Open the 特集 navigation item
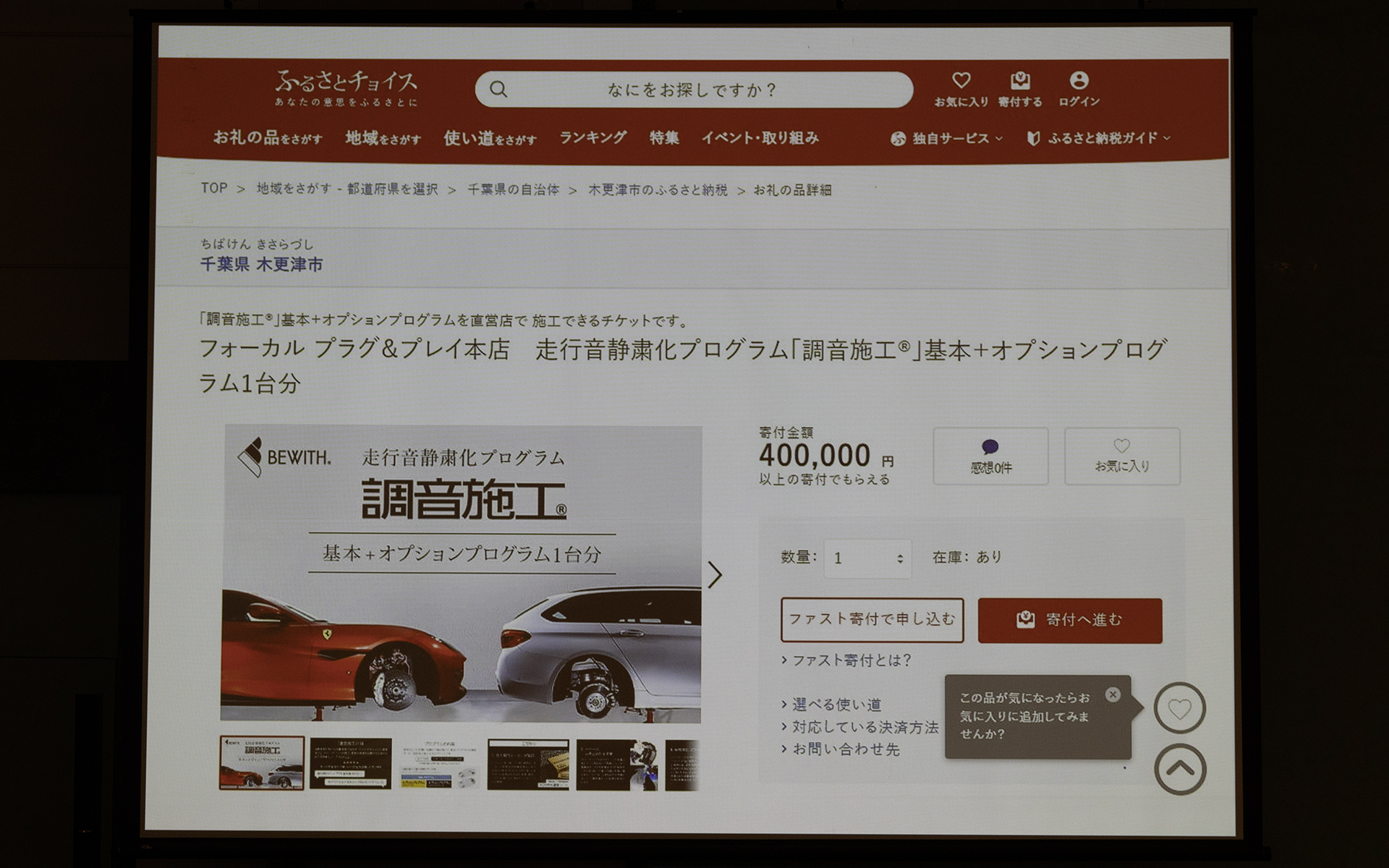1389x868 pixels. click(664, 137)
